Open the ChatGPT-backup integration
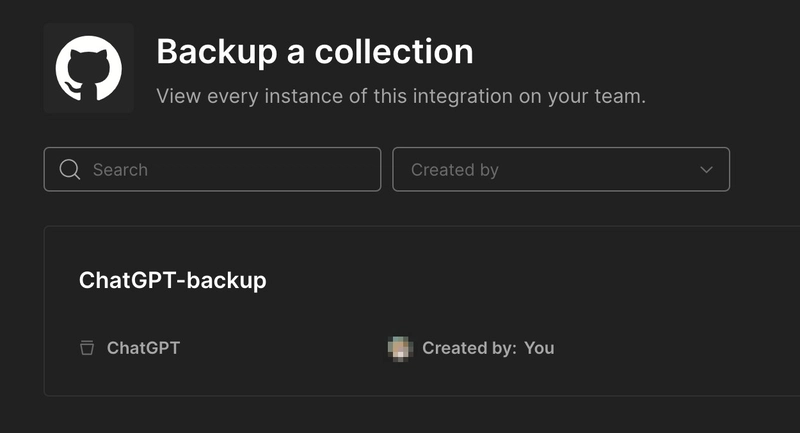Image resolution: width=800 pixels, height=433 pixels. click(172, 280)
